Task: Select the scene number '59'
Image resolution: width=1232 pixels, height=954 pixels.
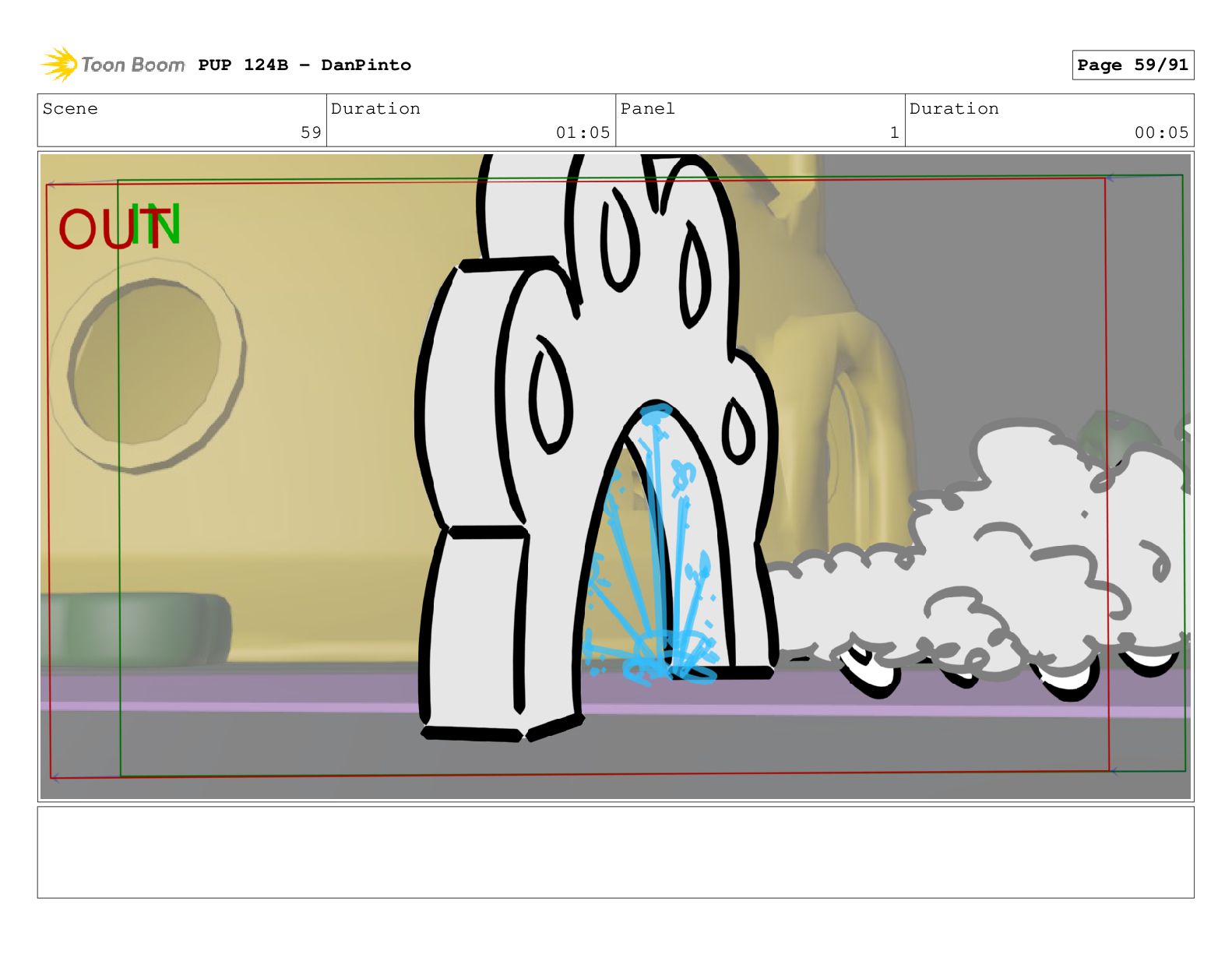Action: click(x=311, y=132)
